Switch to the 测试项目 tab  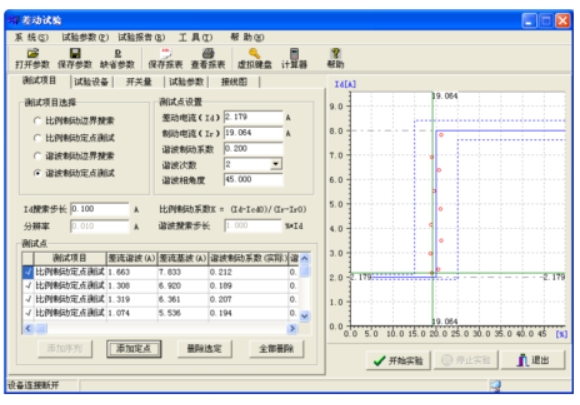point(39,81)
